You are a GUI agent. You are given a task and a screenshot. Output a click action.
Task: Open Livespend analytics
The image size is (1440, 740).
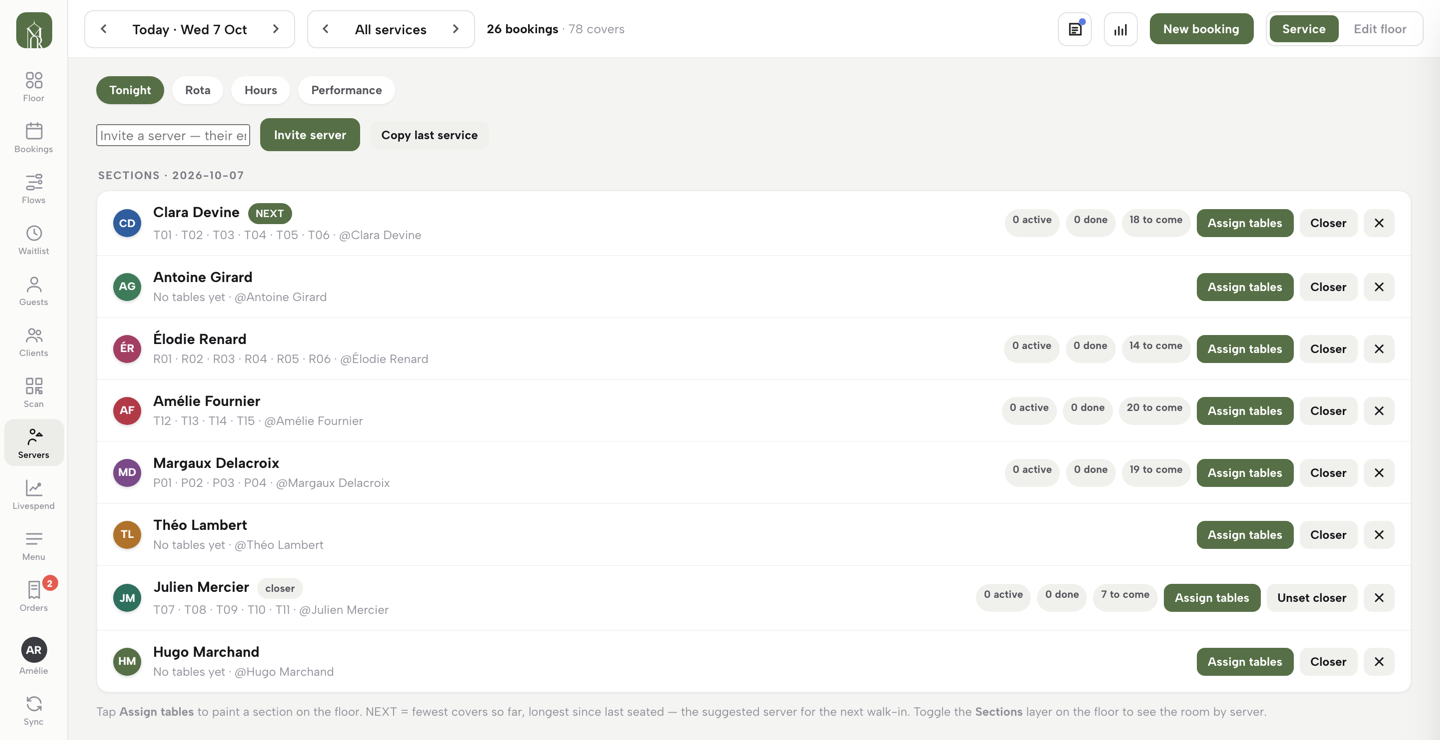pos(34,495)
